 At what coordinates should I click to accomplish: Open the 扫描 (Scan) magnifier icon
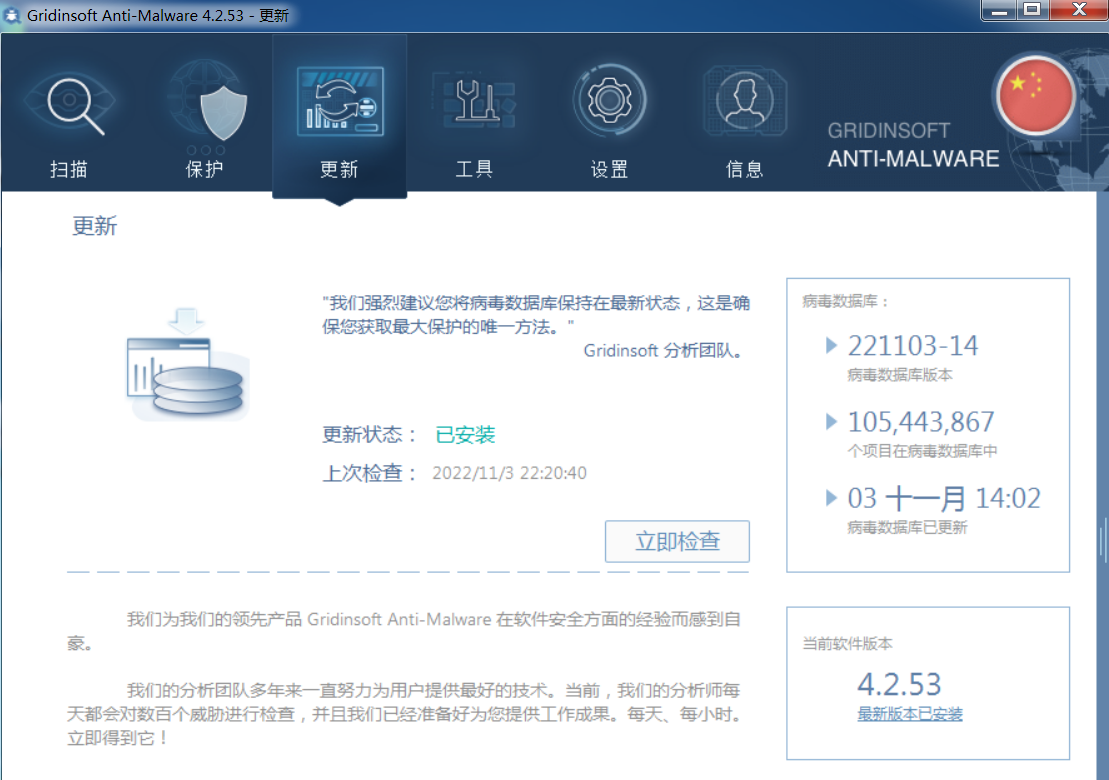coord(69,104)
